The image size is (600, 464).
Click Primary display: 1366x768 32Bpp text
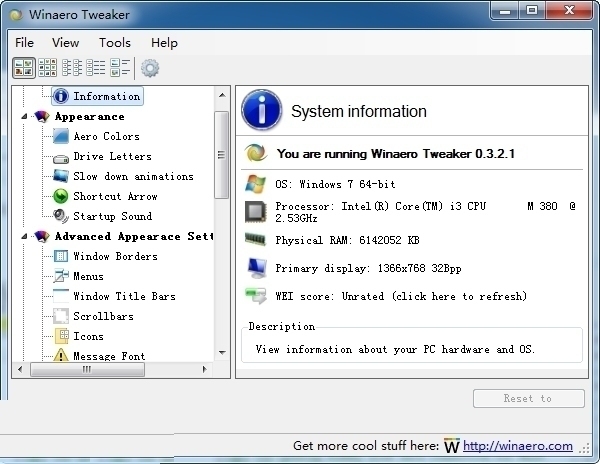[368, 268]
